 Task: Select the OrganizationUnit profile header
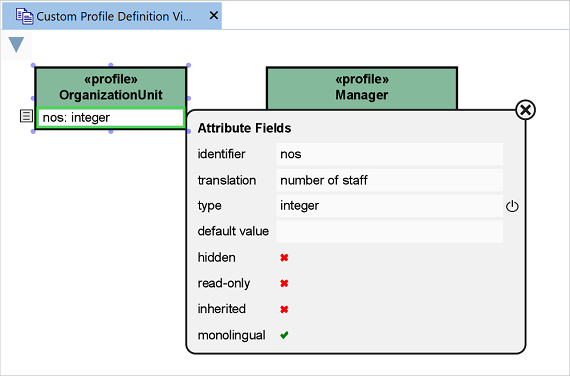click(111, 87)
